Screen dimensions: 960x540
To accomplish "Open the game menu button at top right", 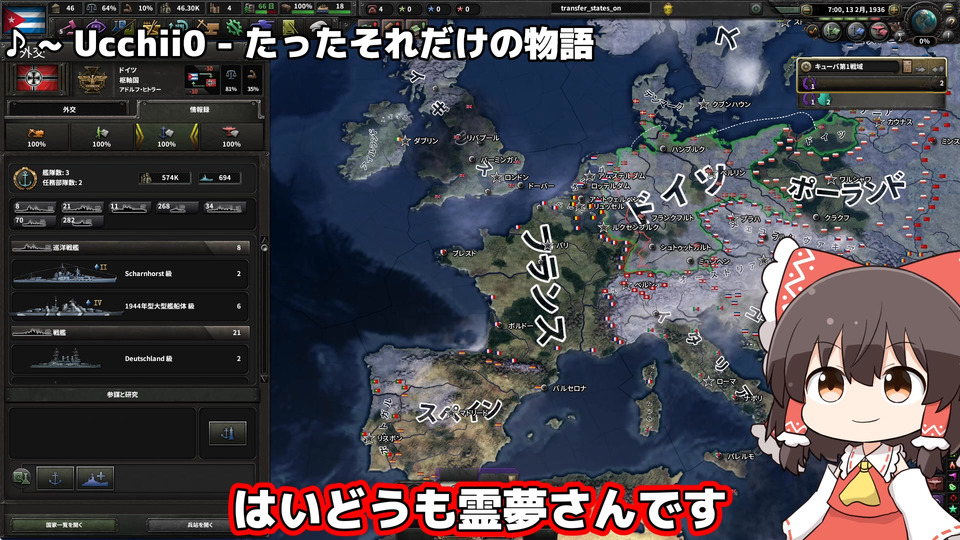I will coord(951,9).
